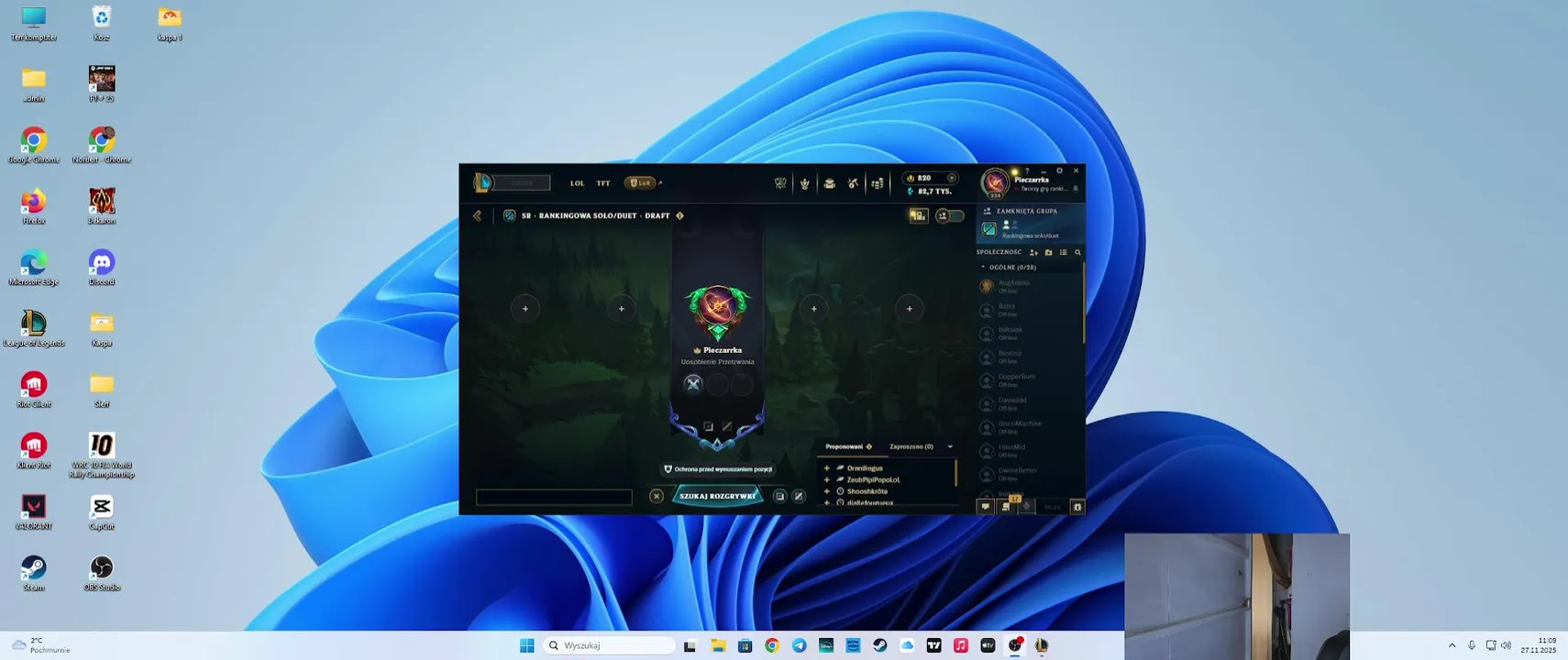The width and height of the screenshot is (1568, 660).
Task: Go back using the left chevron arrow
Action: point(478,215)
